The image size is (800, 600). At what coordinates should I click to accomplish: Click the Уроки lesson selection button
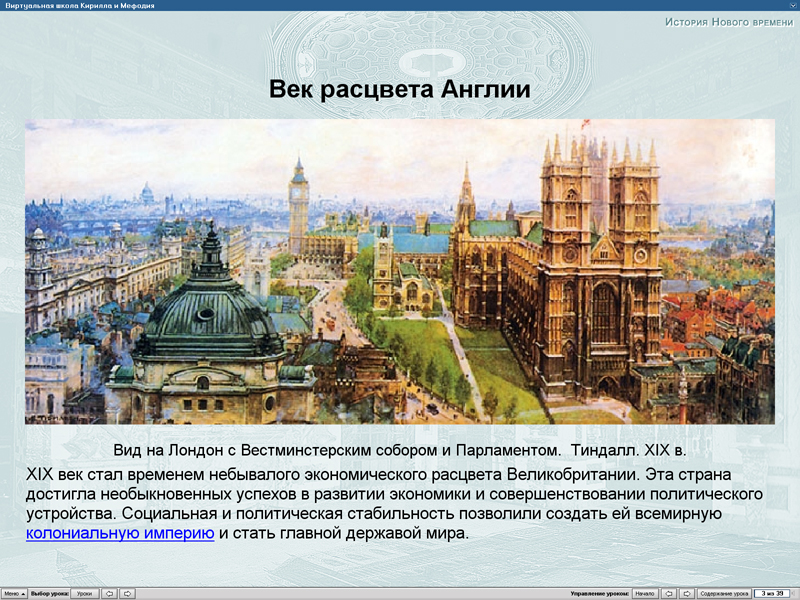point(84,593)
